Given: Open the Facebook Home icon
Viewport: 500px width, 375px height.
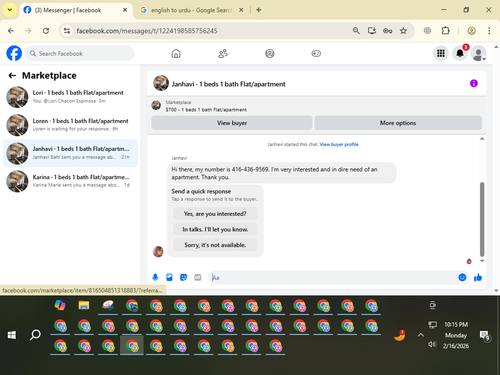Looking at the screenshot, I should 176,53.
